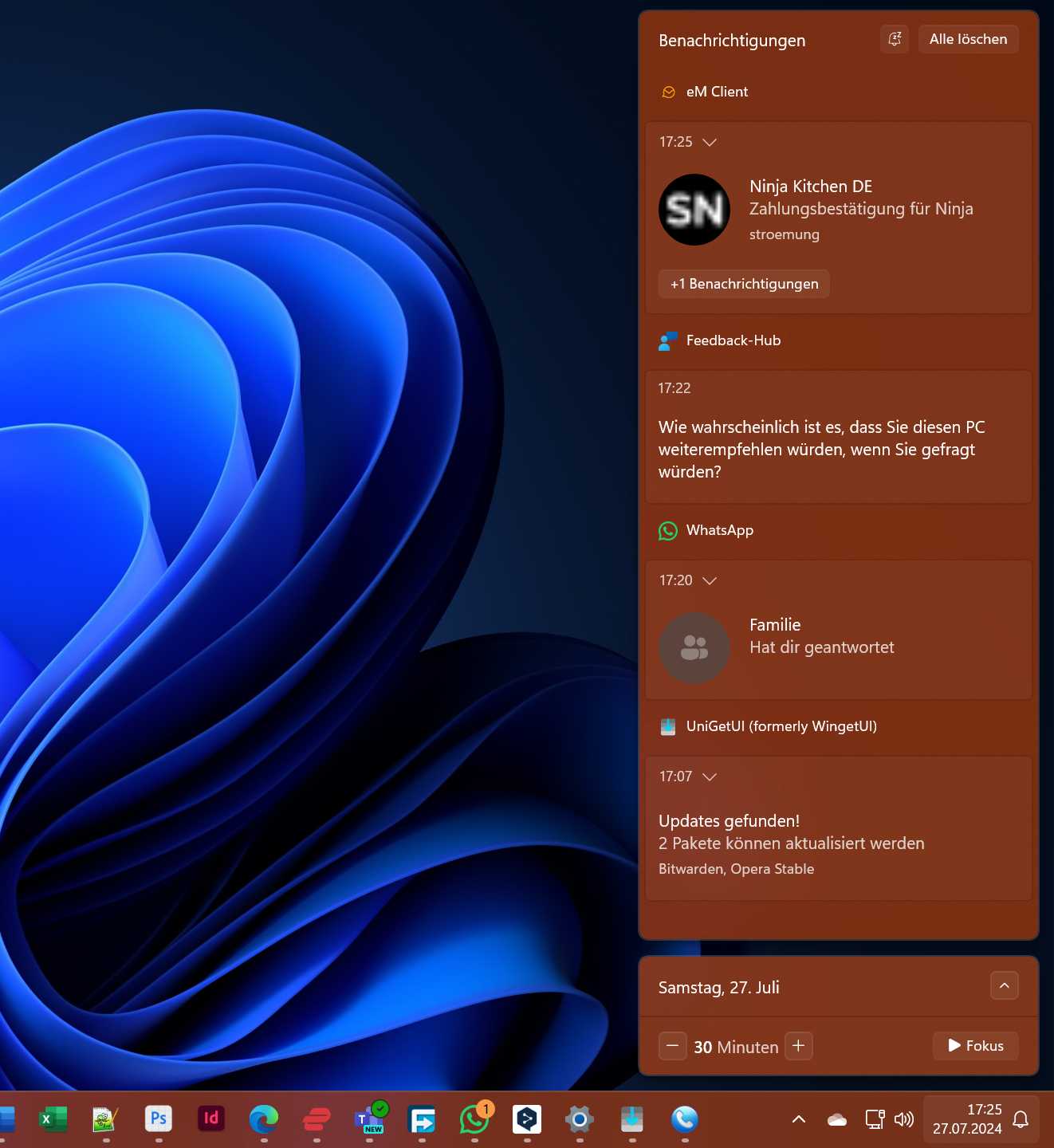Show hidden icons in the system tray
Viewport: 1054px width, 1148px height.
click(798, 1119)
